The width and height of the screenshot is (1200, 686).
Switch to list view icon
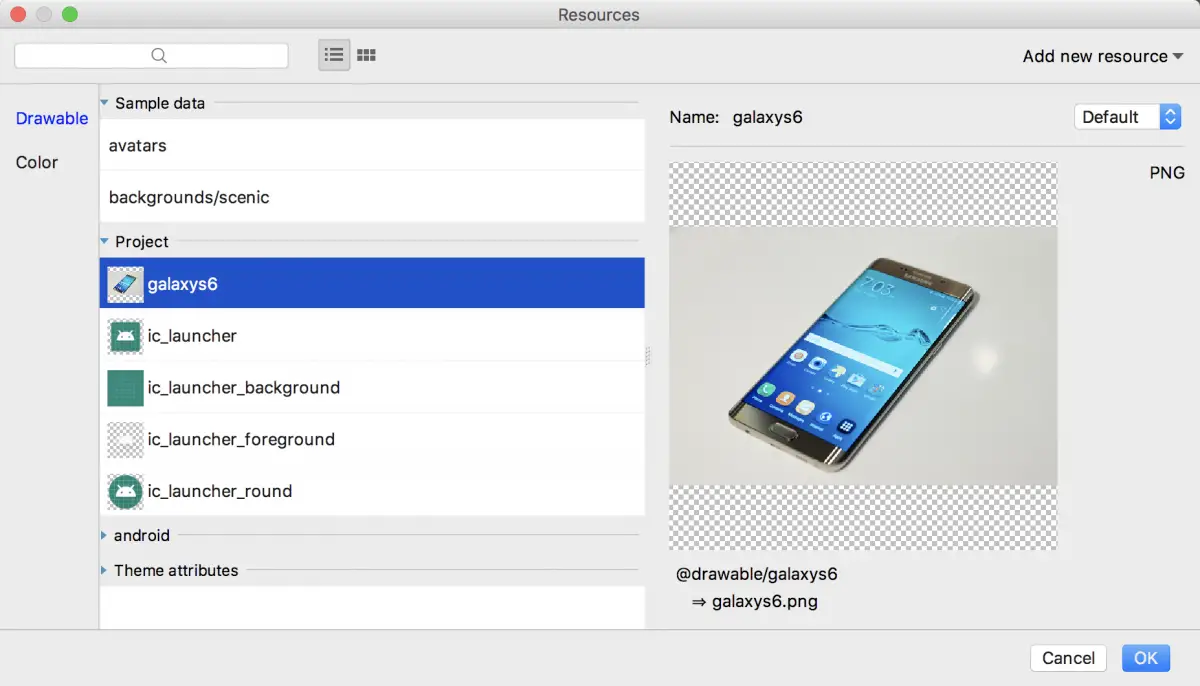coord(334,56)
